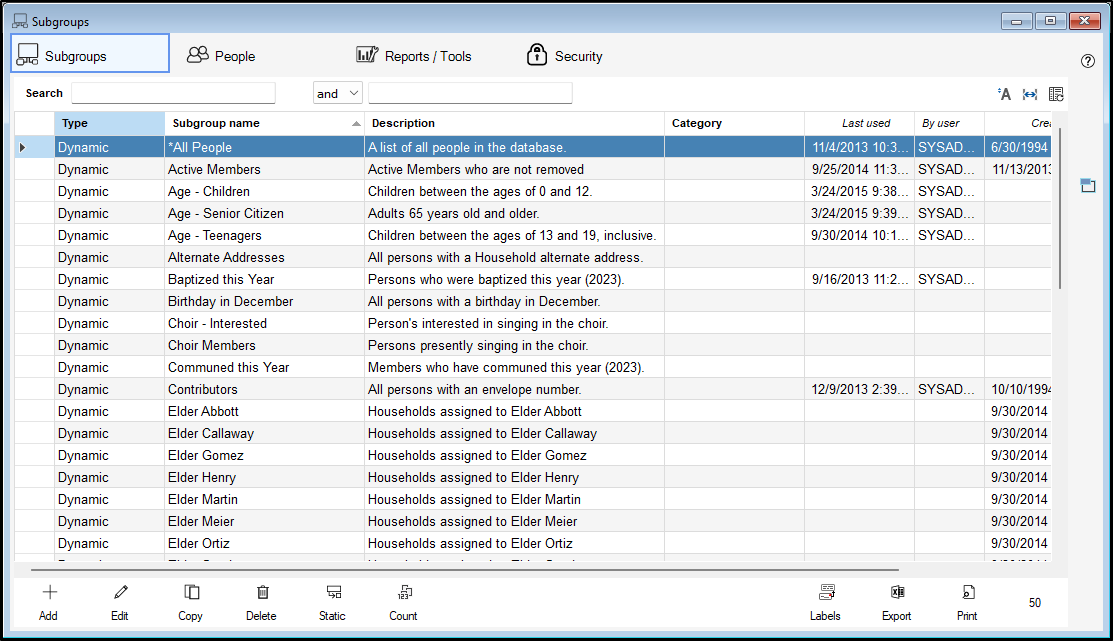1113x641 pixels.
Task: Click the font size icon above grid
Action: point(1004,94)
